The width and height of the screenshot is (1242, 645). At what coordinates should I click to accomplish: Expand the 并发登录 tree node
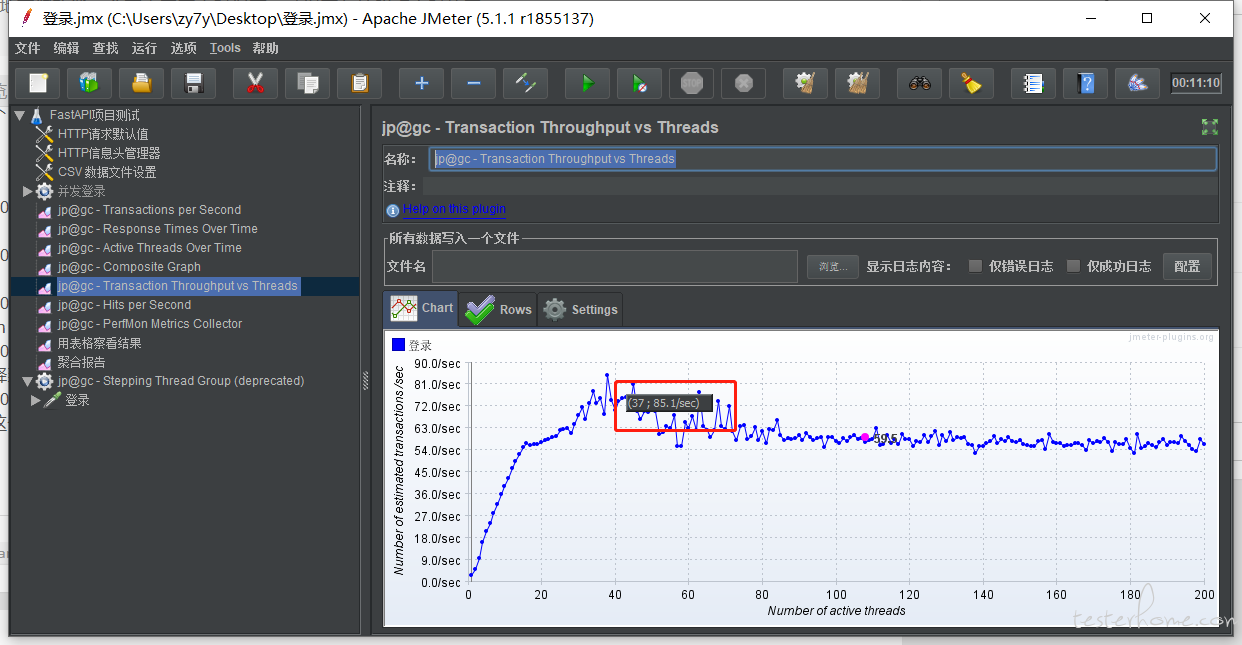click(x=28, y=190)
